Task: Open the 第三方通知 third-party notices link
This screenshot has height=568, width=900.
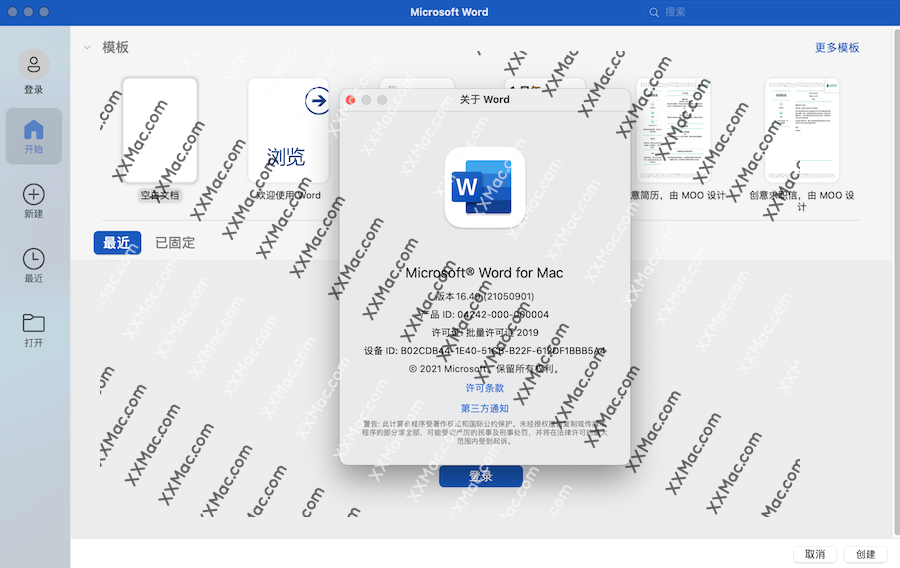Action: click(x=484, y=408)
